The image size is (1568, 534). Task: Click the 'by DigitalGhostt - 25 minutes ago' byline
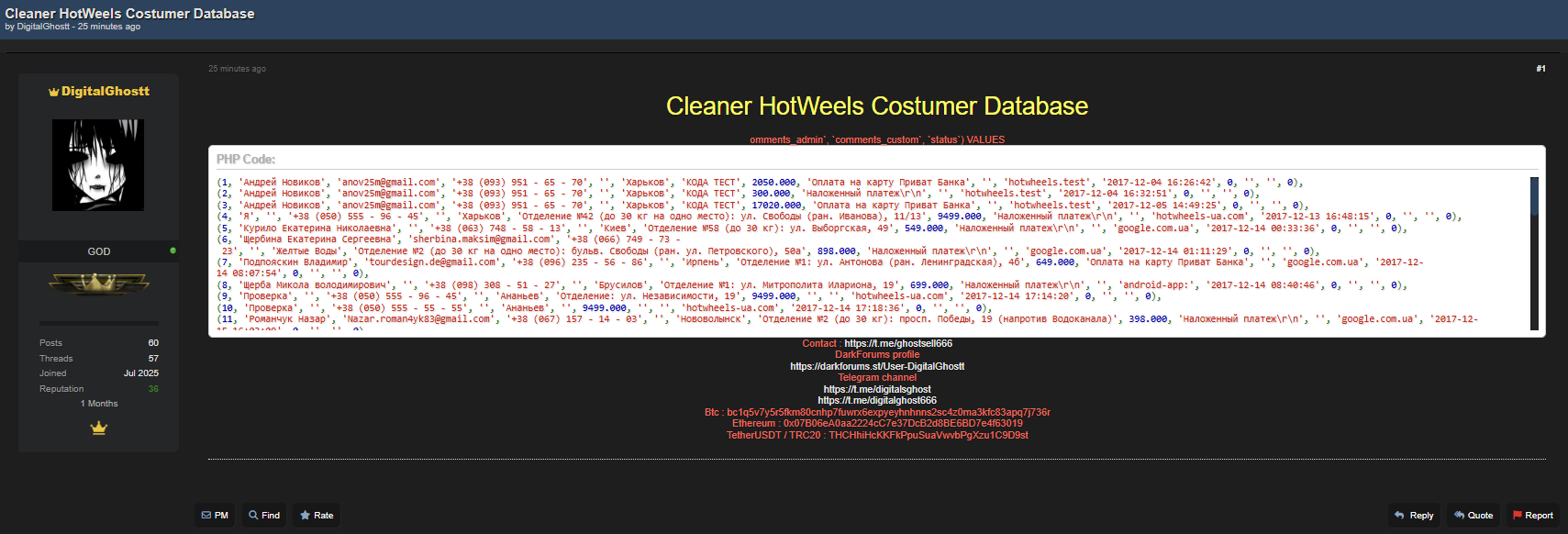(x=72, y=27)
